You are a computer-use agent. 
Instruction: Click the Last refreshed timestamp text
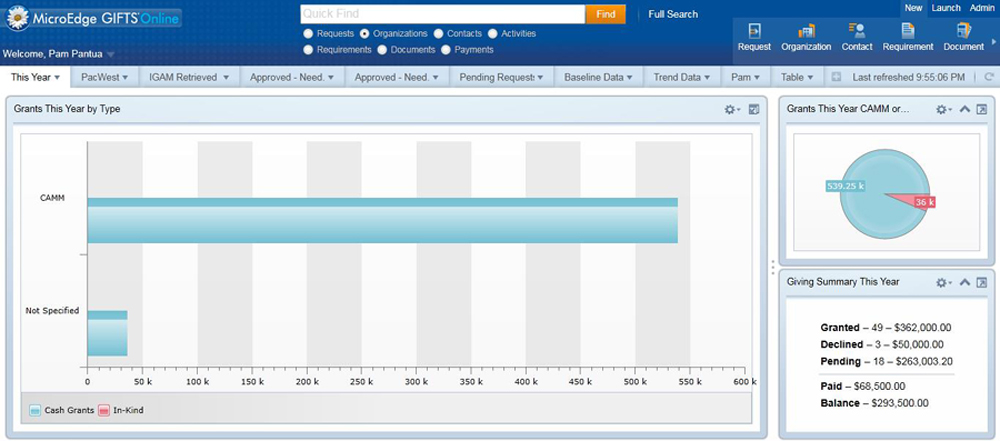[908, 77]
